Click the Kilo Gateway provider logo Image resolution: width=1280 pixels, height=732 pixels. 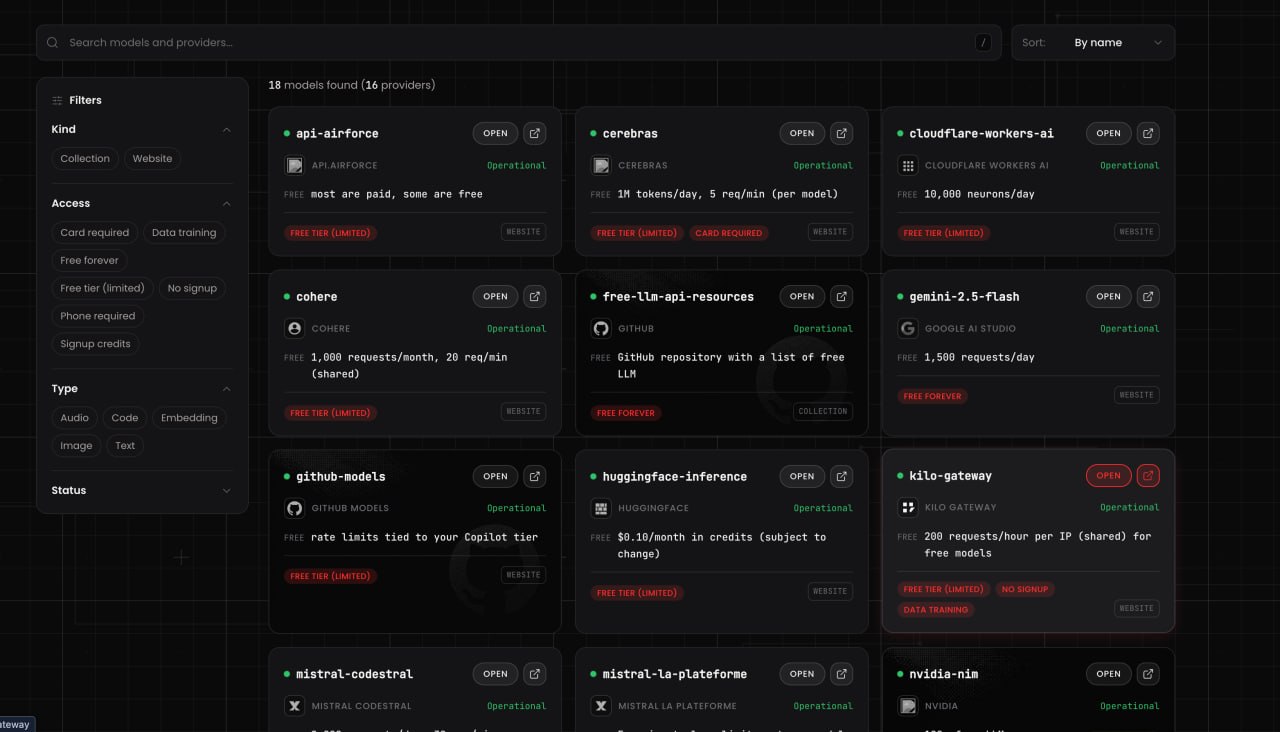coord(908,507)
